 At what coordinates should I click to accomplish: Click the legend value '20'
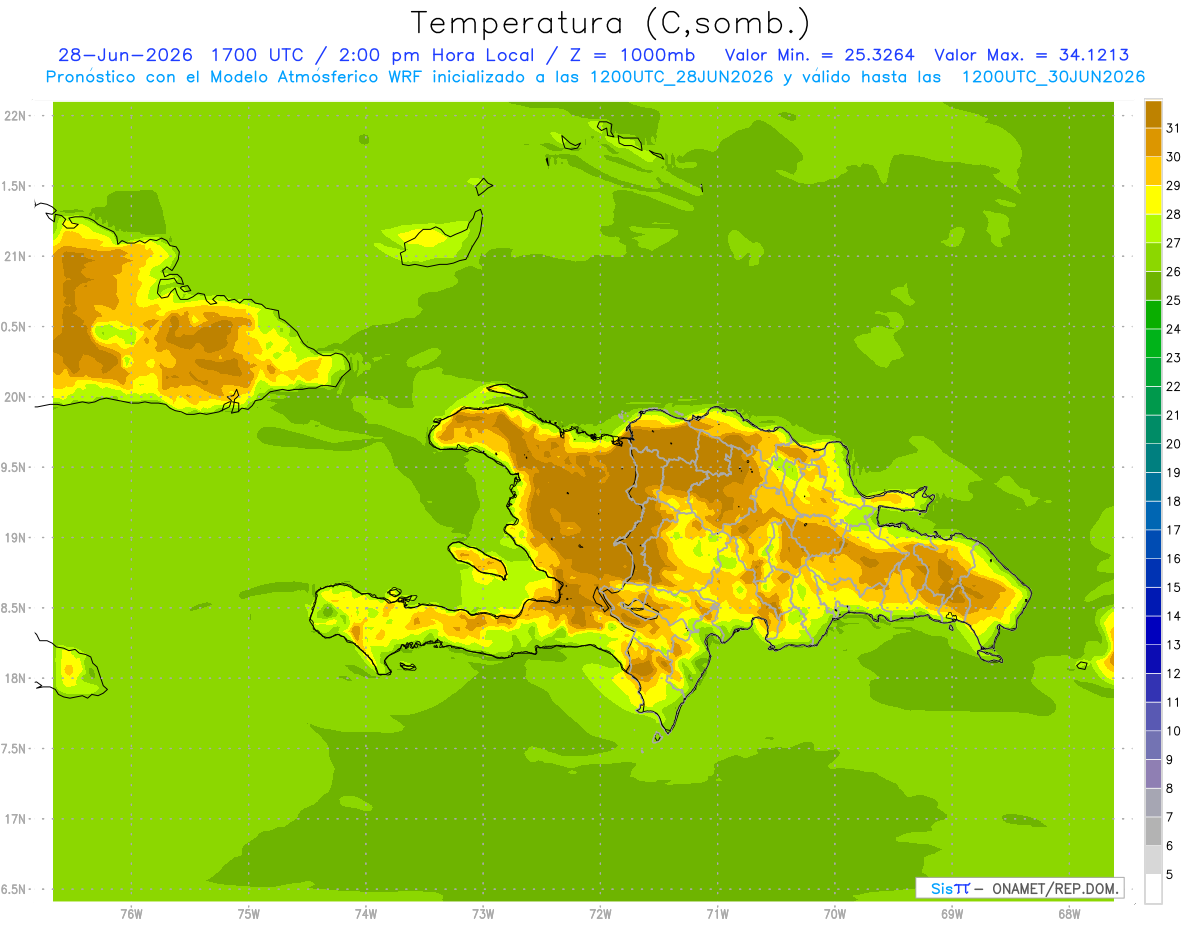(x=1173, y=444)
